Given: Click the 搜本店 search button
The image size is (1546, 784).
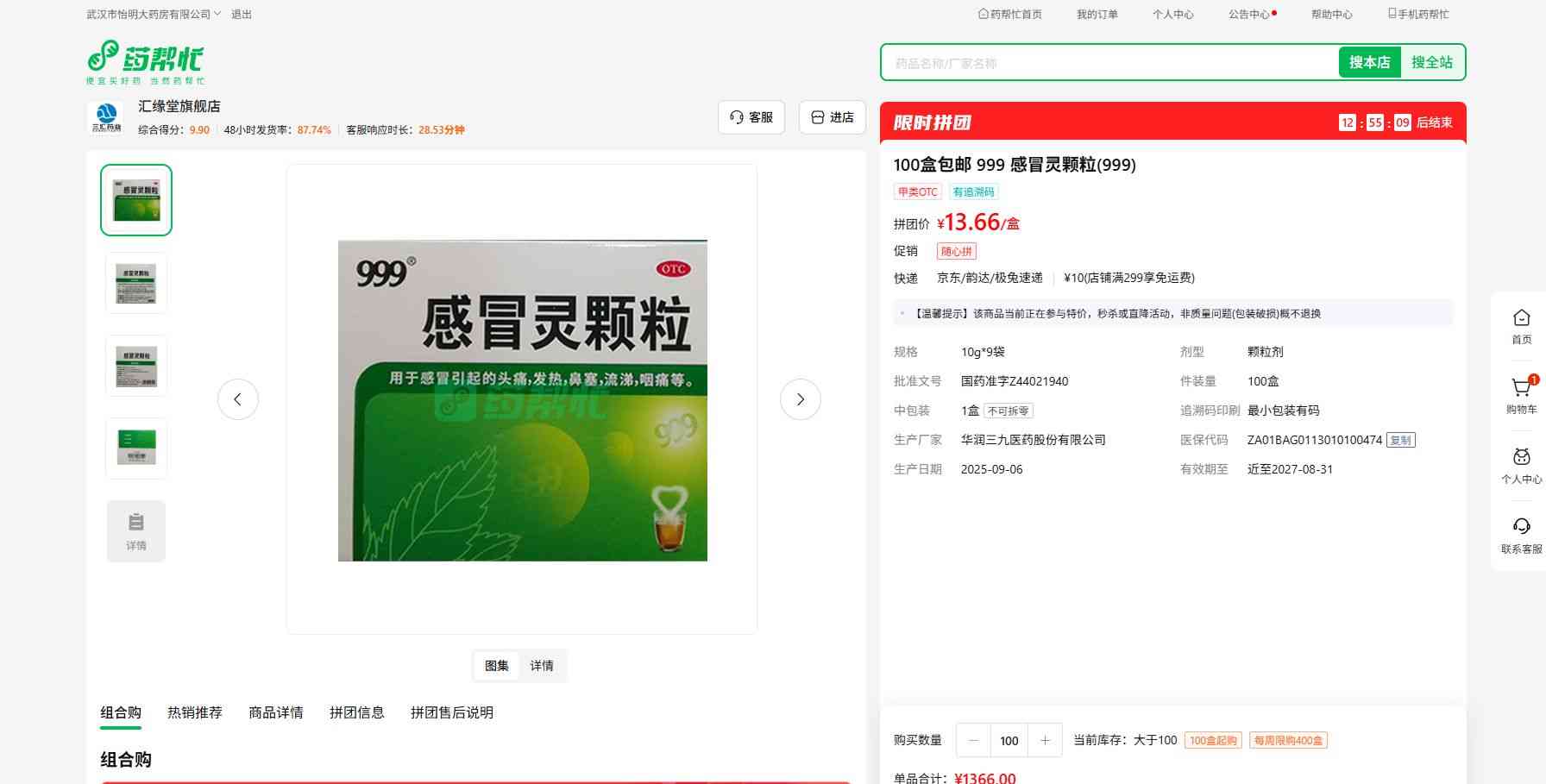Looking at the screenshot, I should 1369,62.
